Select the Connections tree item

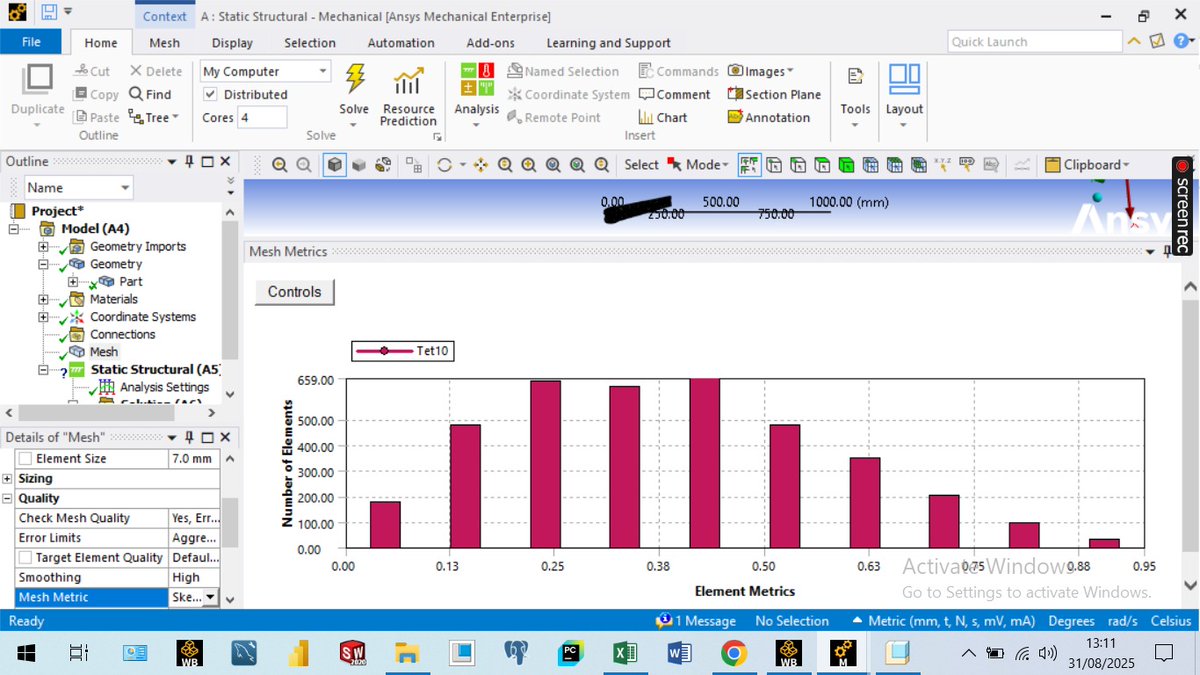(123, 334)
